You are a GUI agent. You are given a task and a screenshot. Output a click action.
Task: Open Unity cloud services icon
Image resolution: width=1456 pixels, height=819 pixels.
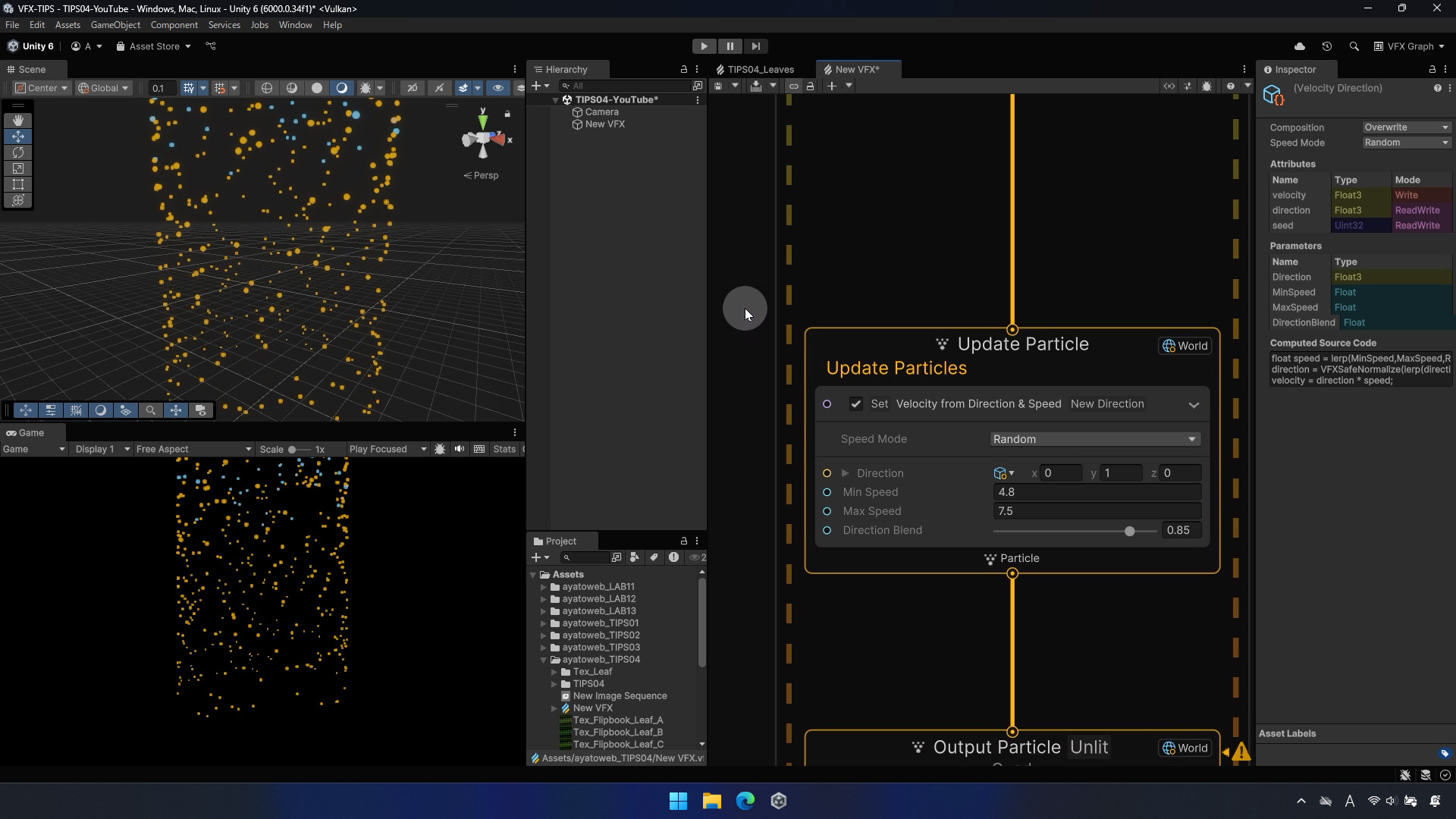coord(1300,46)
